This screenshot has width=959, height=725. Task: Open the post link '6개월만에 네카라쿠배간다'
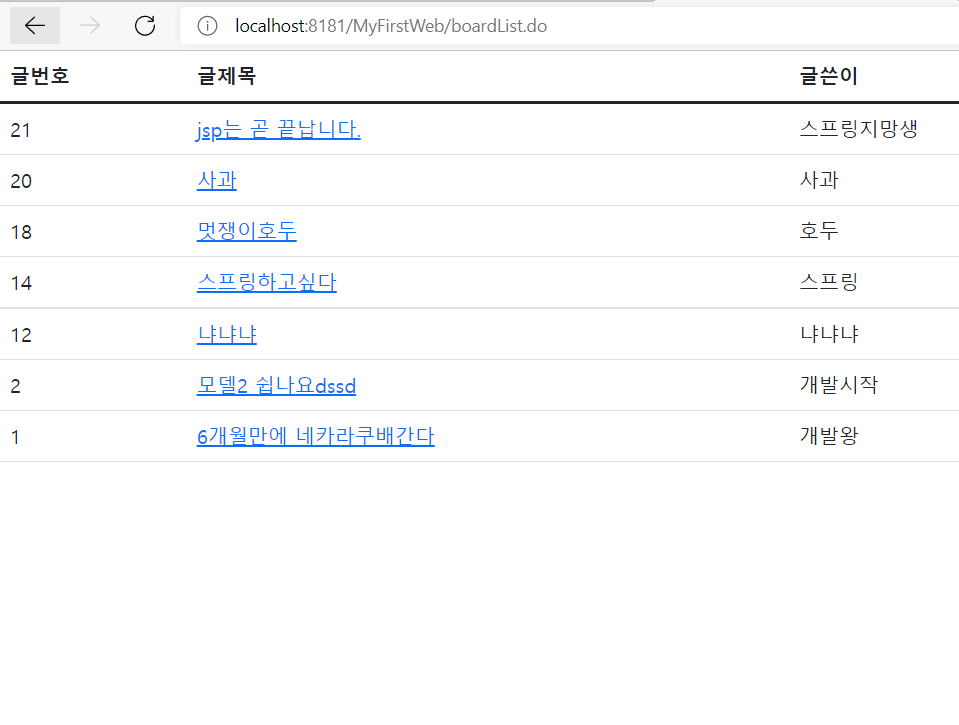point(316,436)
